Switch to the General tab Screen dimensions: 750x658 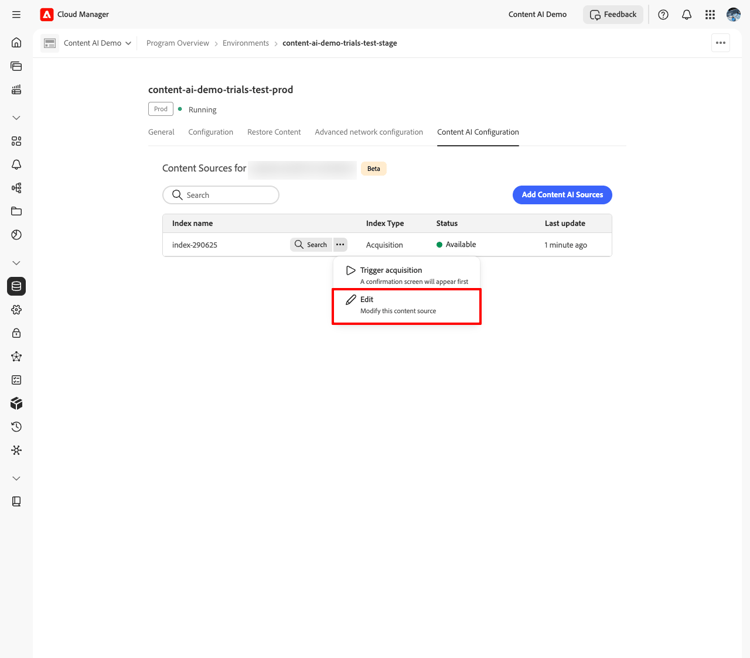coord(161,132)
